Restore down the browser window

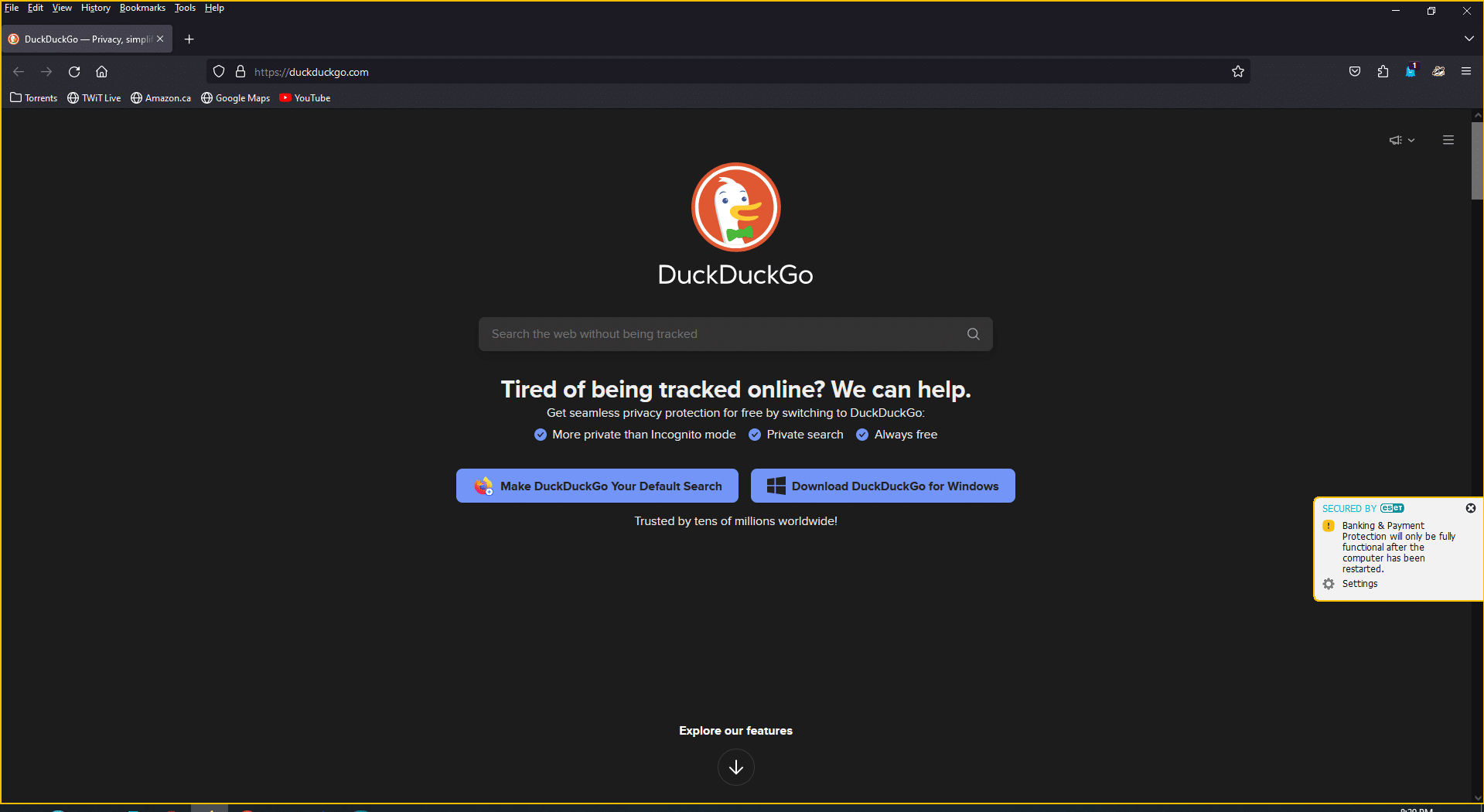coord(1431,11)
